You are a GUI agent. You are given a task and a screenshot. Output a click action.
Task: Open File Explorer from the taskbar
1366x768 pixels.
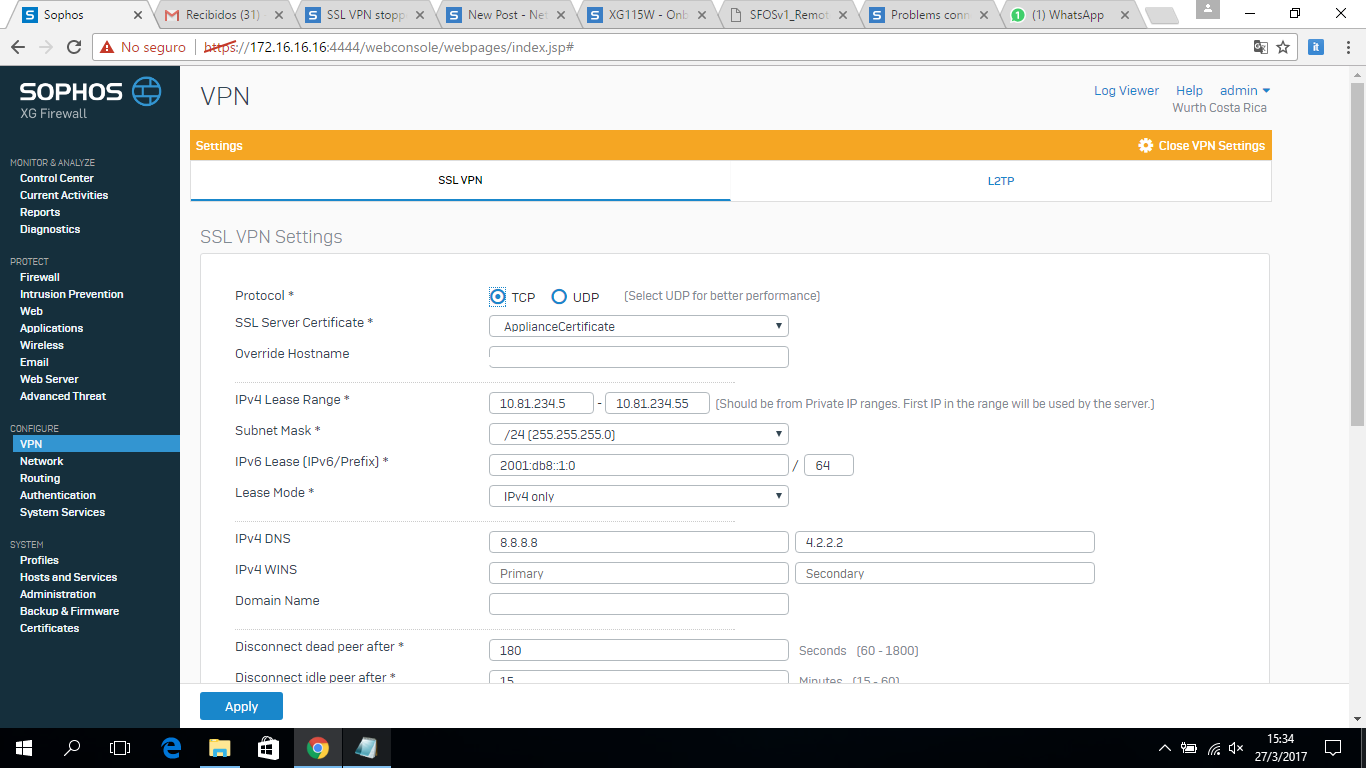pos(219,747)
